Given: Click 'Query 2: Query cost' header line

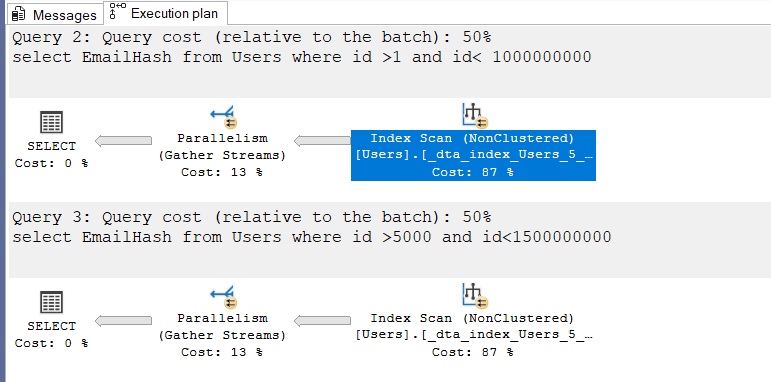Looking at the screenshot, I should click(x=252, y=37).
